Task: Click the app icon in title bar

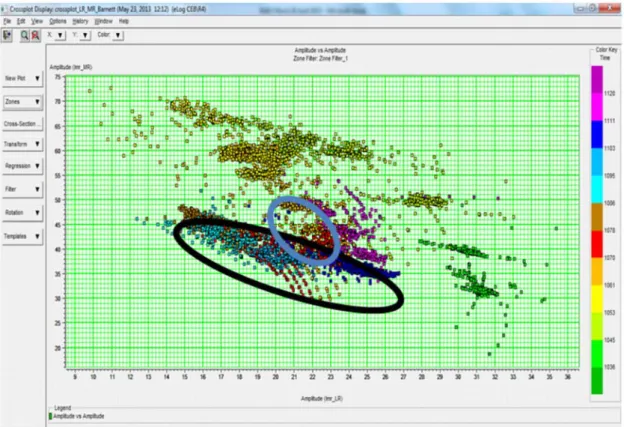Action: pyautogui.click(x=4, y=9)
